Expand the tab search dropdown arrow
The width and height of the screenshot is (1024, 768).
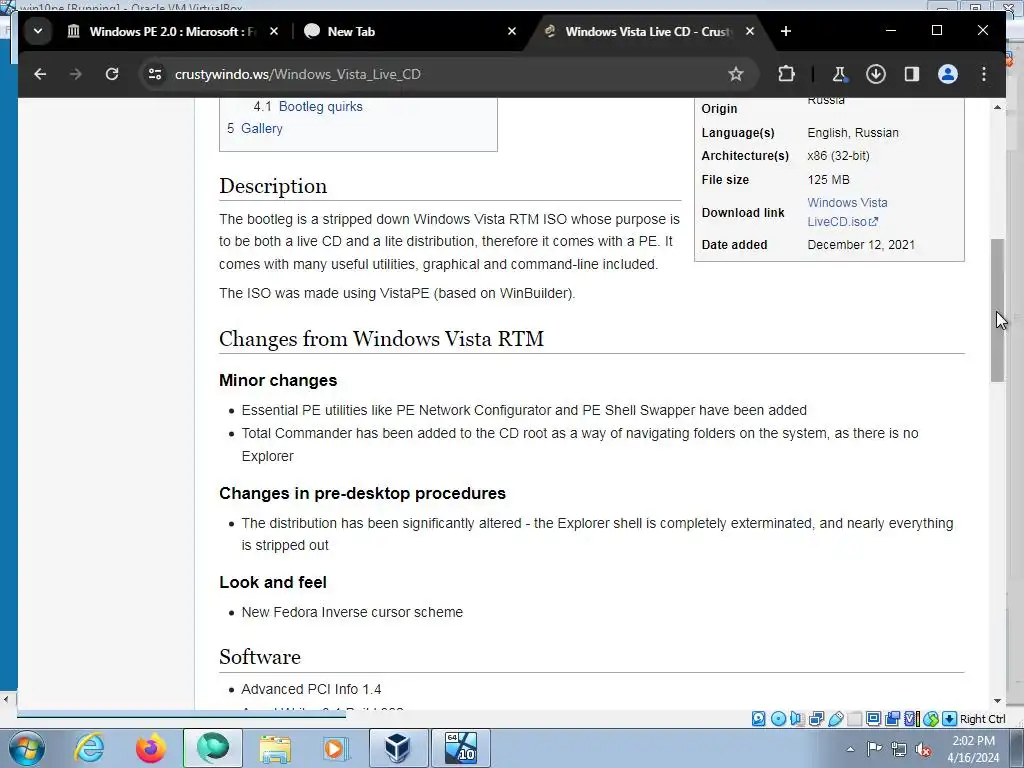click(38, 31)
